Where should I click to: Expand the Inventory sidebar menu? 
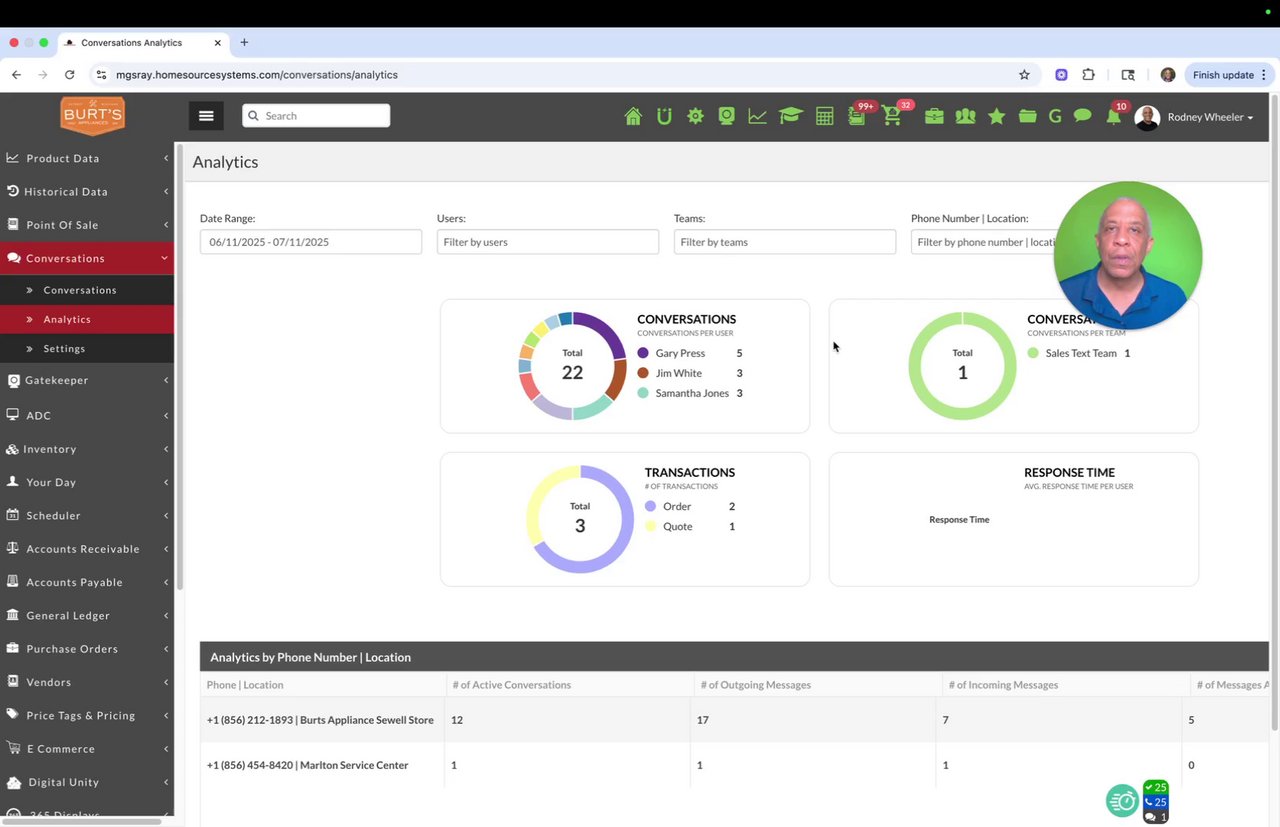click(87, 449)
